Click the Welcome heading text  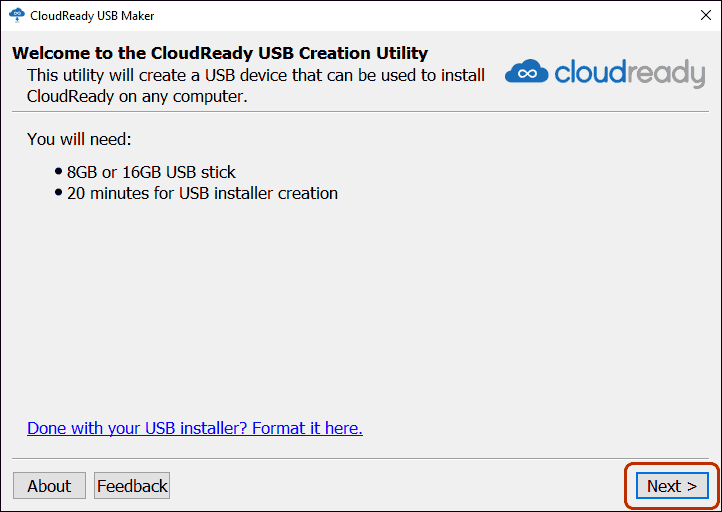[220, 53]
